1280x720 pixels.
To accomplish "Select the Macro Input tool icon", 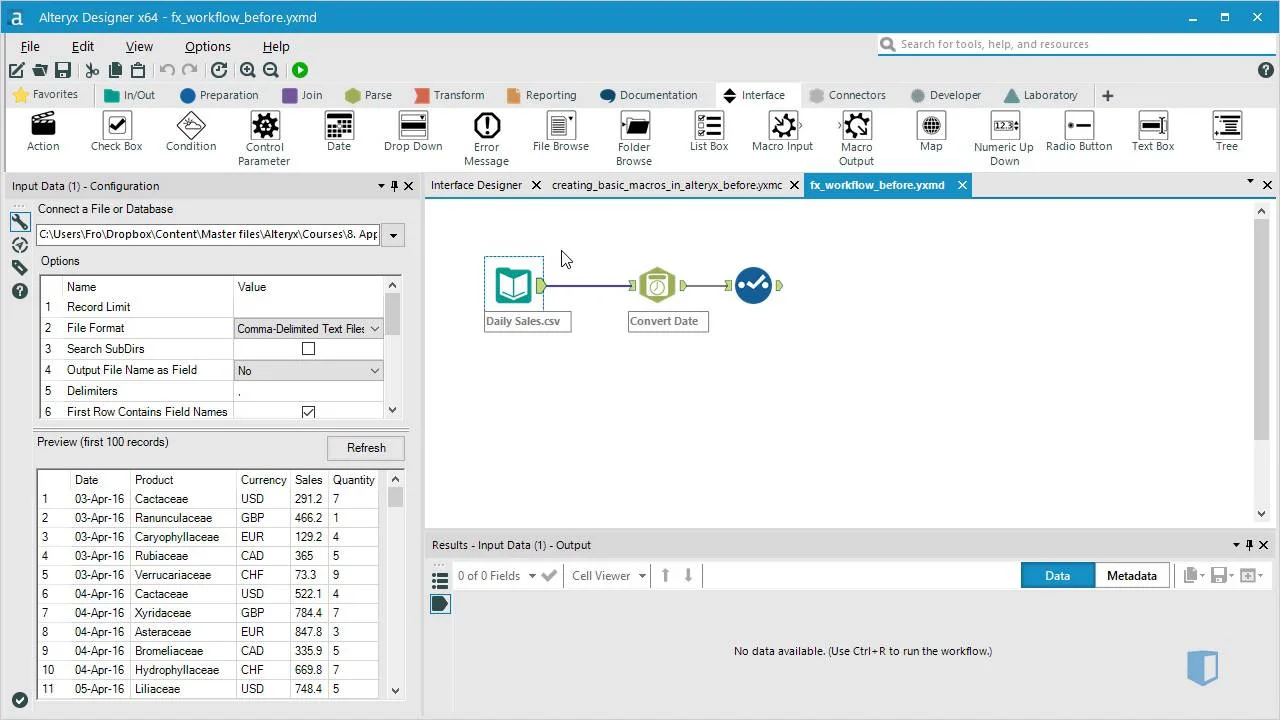I will tap(782, 126).
